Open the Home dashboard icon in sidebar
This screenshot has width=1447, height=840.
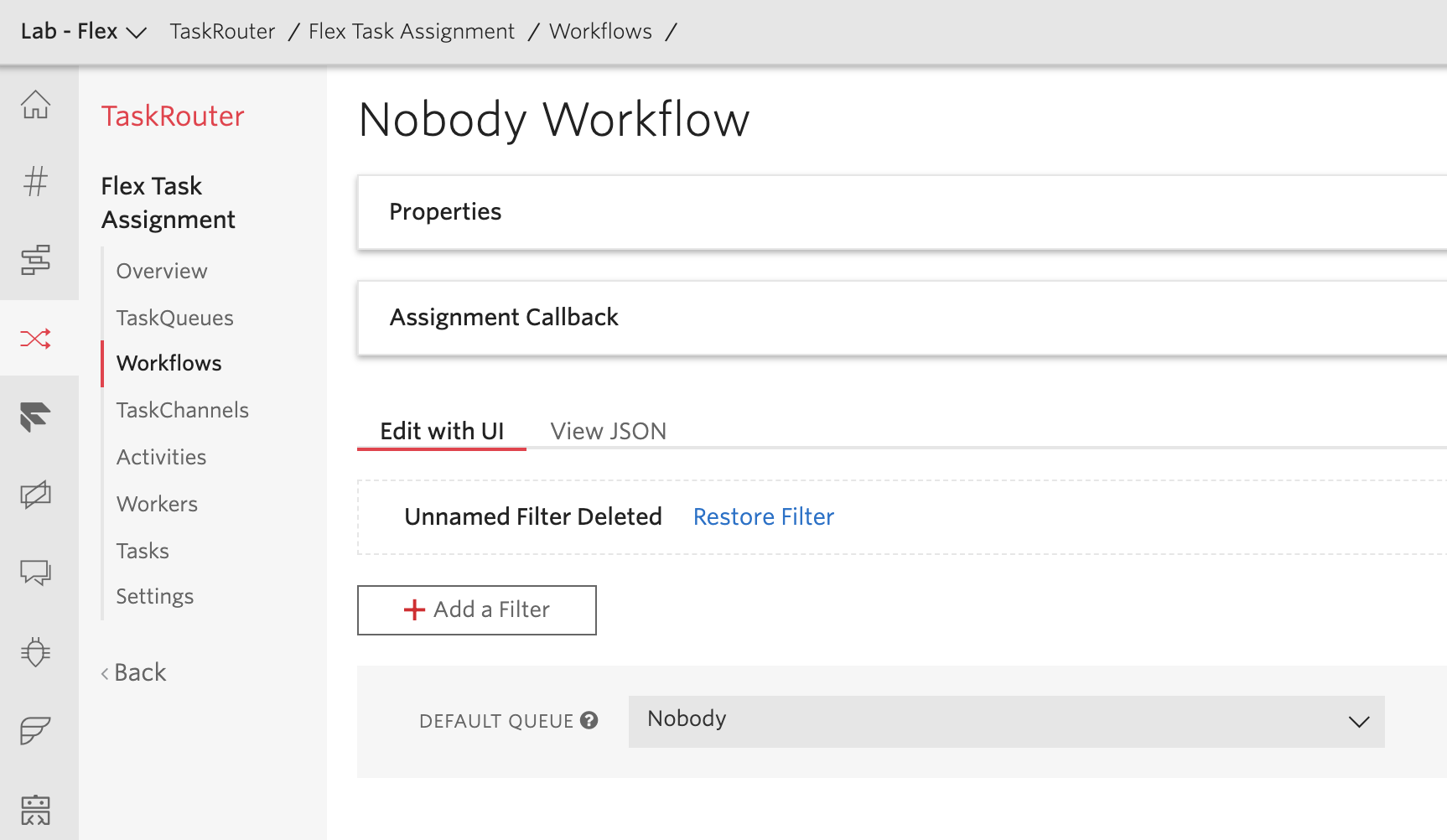tap(35, 105)
